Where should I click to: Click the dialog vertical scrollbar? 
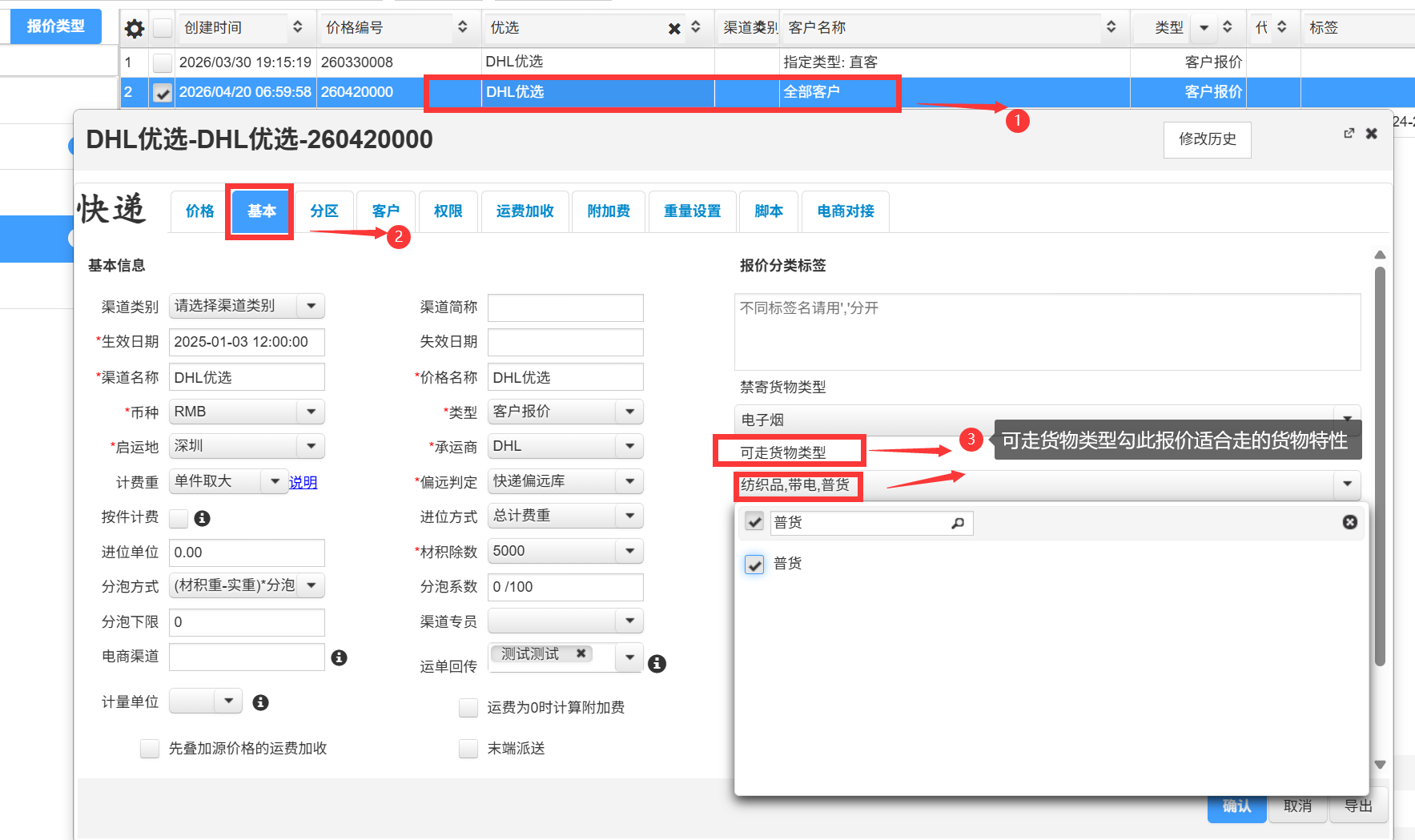click(1380, 466)
